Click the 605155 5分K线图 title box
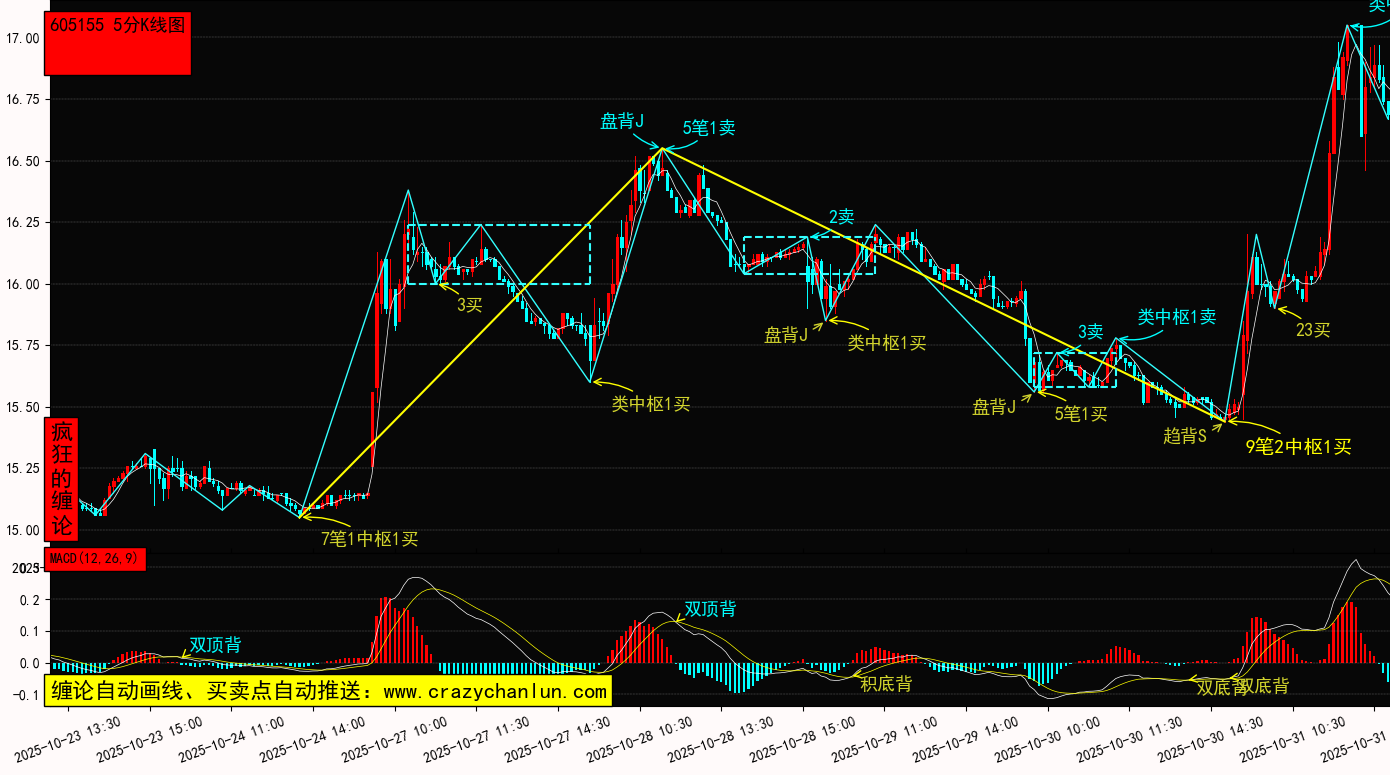This screenshot has width=1390, height=775. coord(117,43)
